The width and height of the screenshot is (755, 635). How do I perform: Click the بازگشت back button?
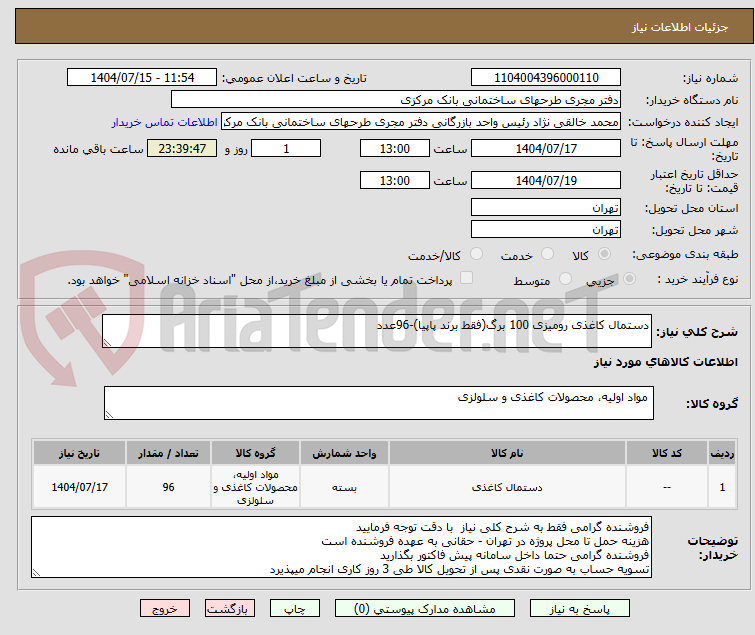click(230, 609)
